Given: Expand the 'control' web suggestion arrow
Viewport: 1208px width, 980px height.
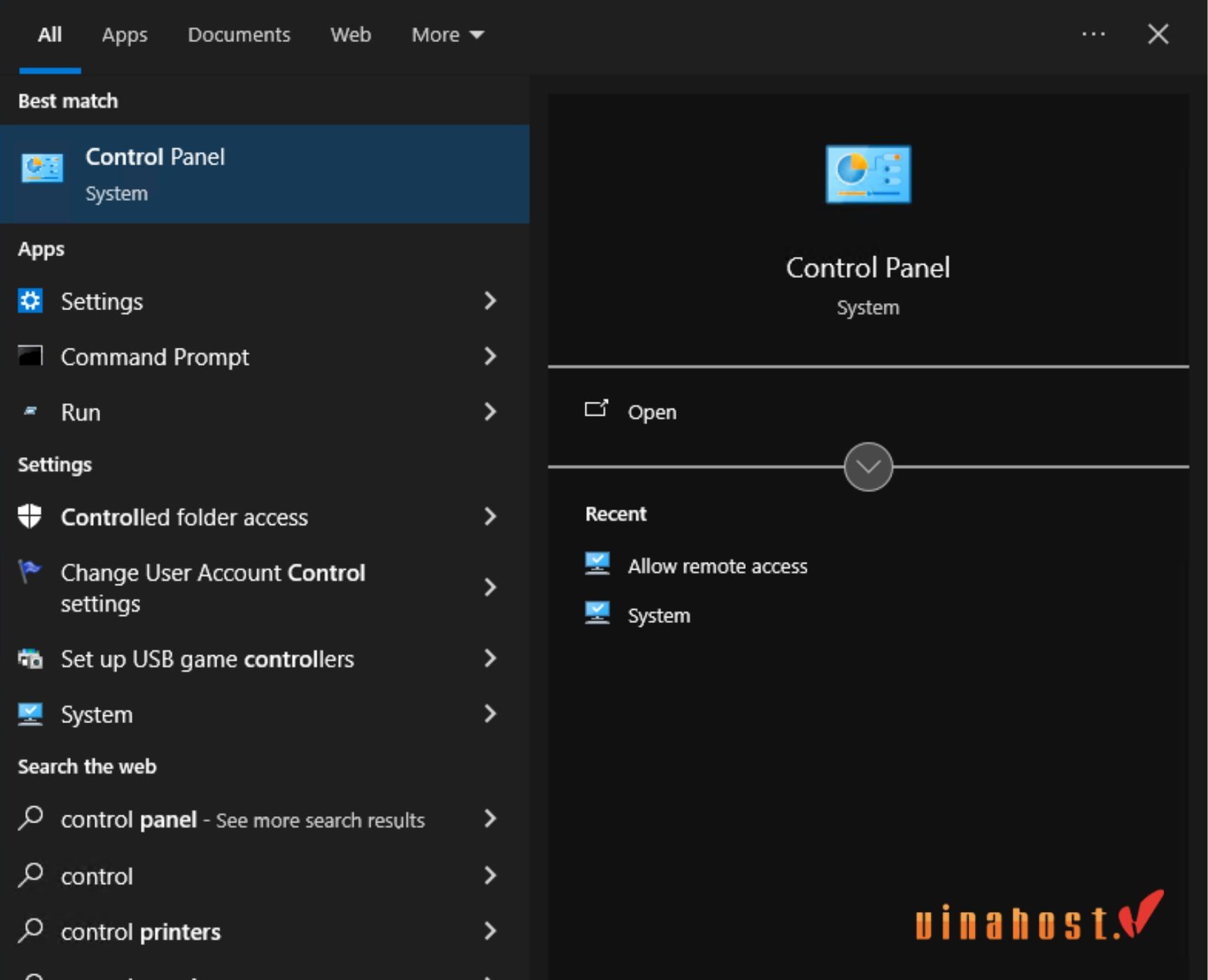Looking at the screenshot, I should [490, 876].
